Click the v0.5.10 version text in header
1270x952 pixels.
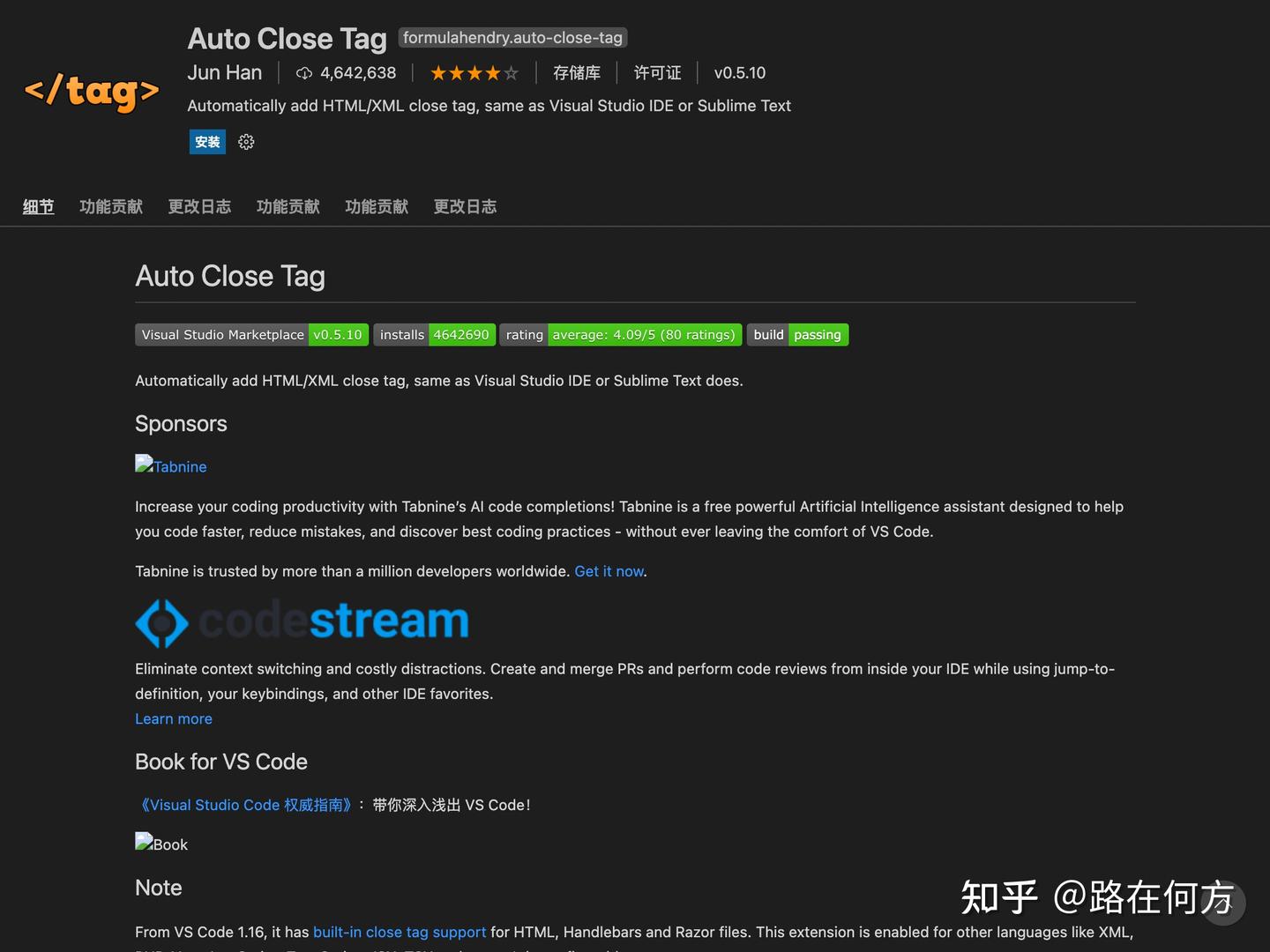point(740,73)
